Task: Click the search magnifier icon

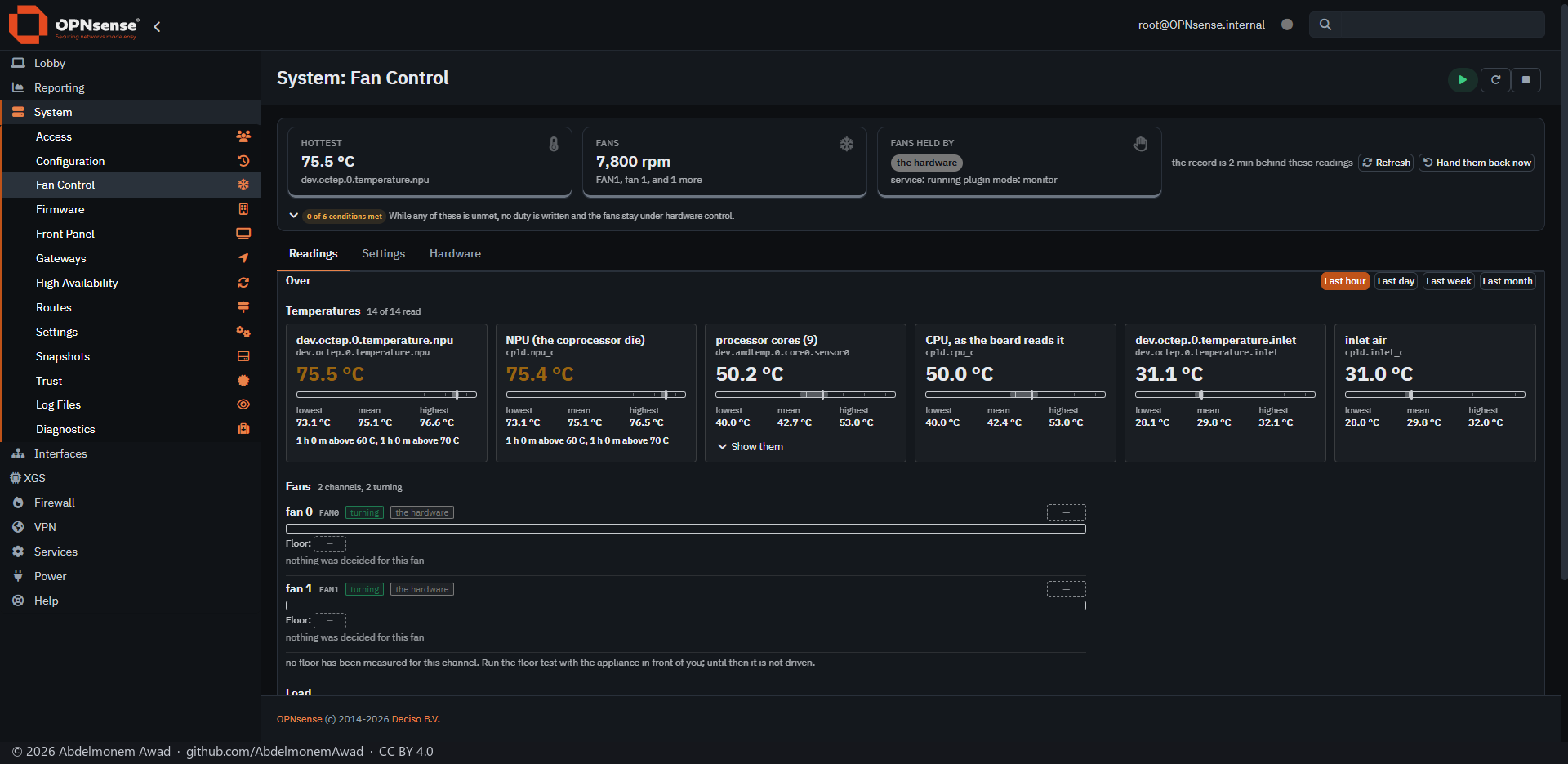Action: (x=1325, y=25)
